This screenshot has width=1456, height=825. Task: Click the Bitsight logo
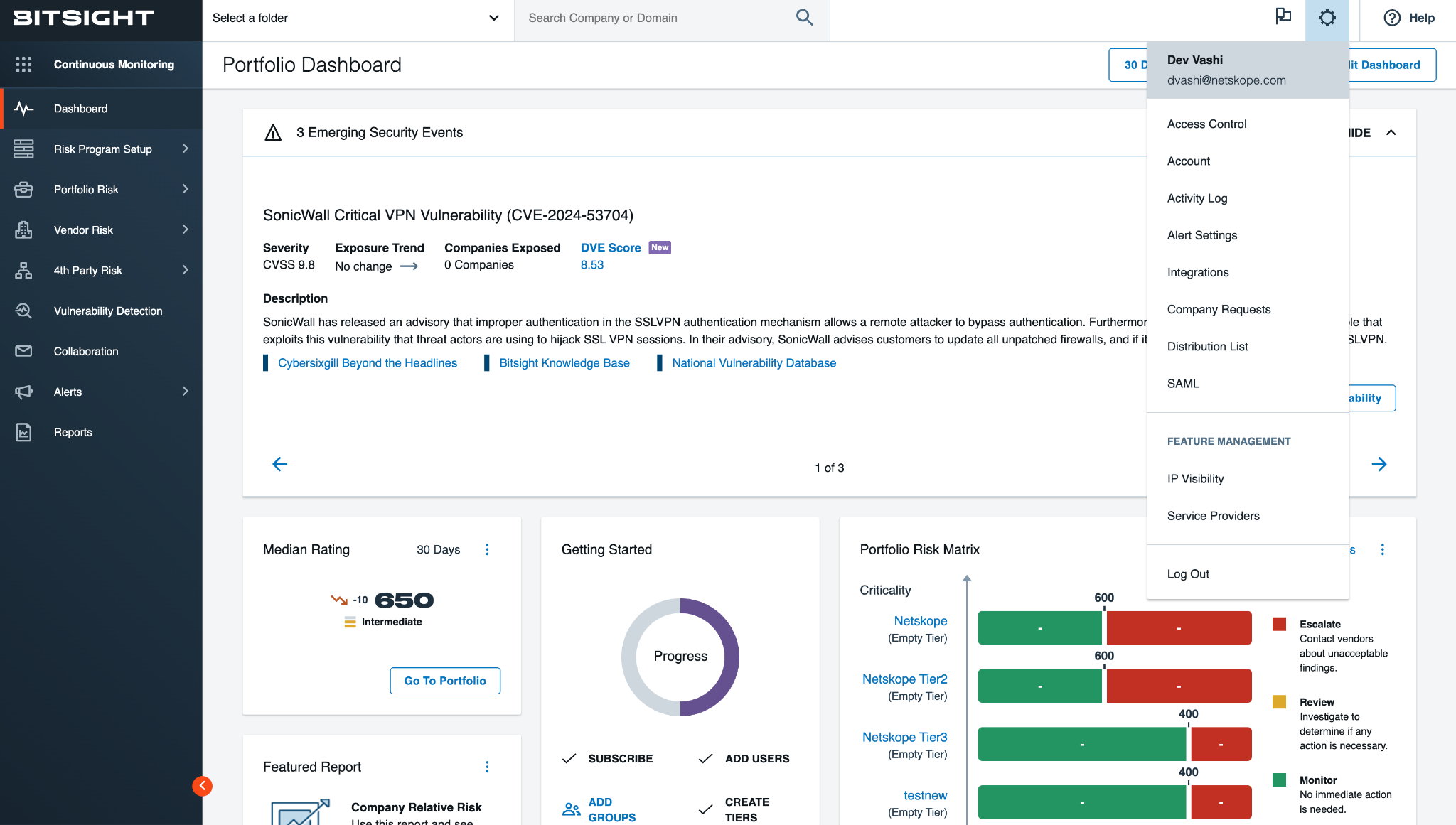coord(83,18)
